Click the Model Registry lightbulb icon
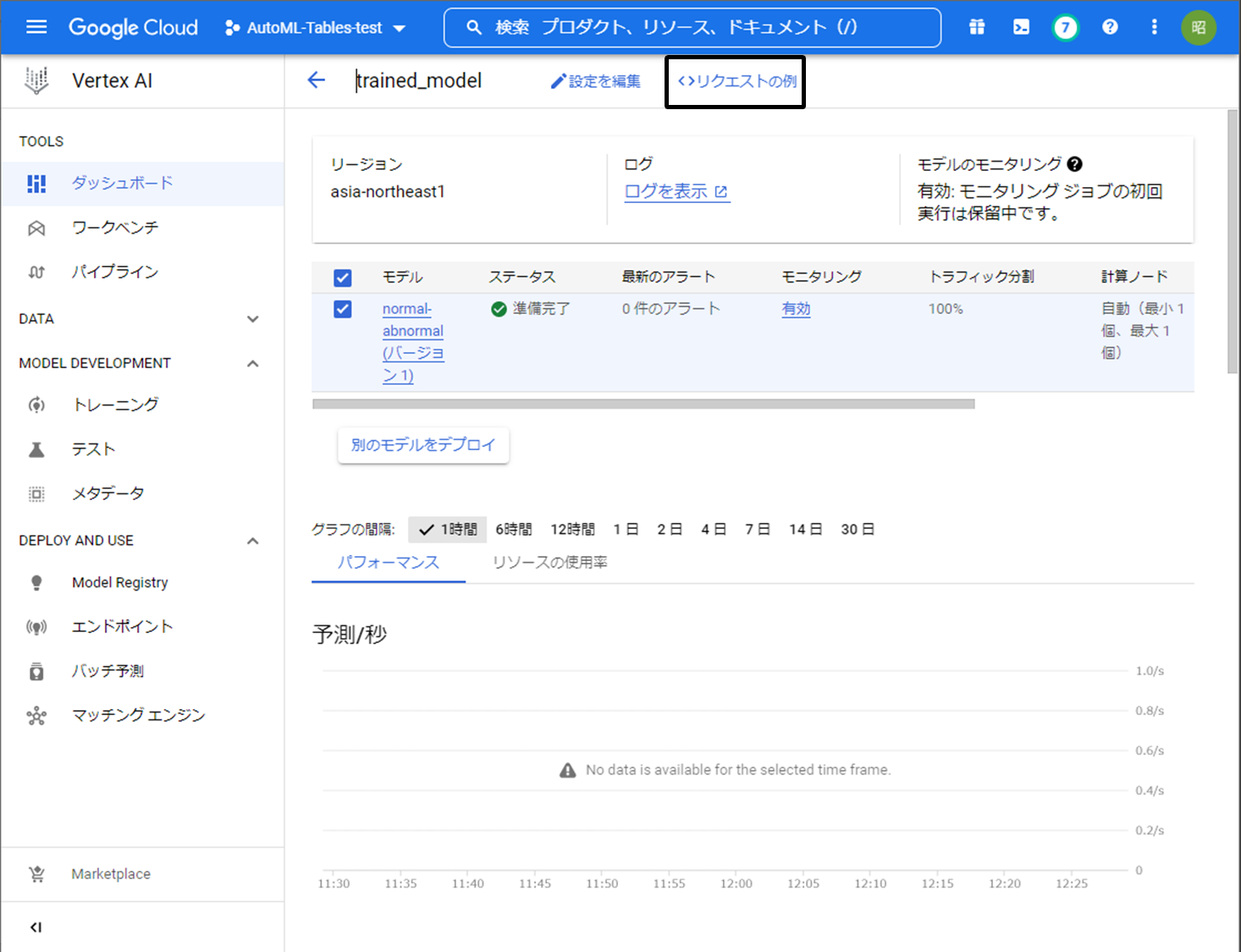Viewport: 1241px width, 952px height. click(x=36, y=583)
